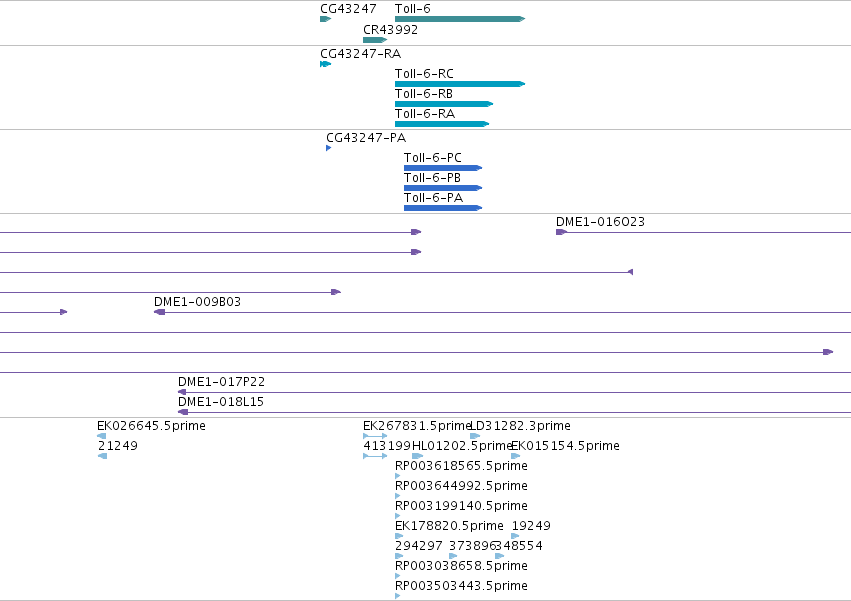The image size is (851, 601).
Task: Click the 348554 EST marker
Action: (x=500, y=556)
